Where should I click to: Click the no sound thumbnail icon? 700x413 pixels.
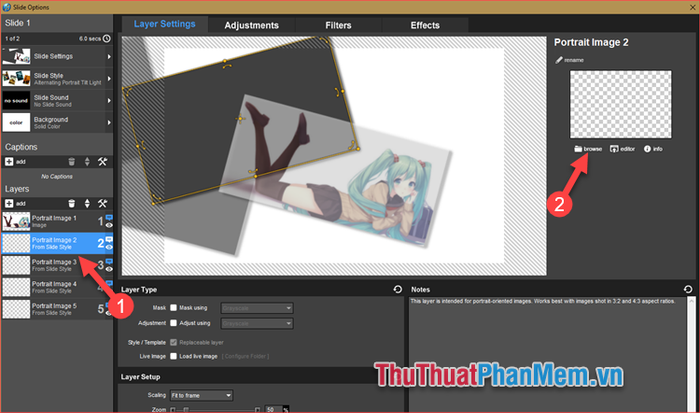coord(16,100)
